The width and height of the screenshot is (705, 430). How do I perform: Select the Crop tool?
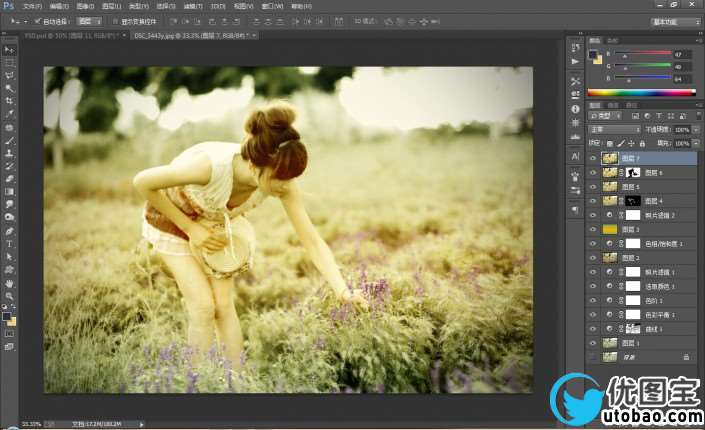9,101
